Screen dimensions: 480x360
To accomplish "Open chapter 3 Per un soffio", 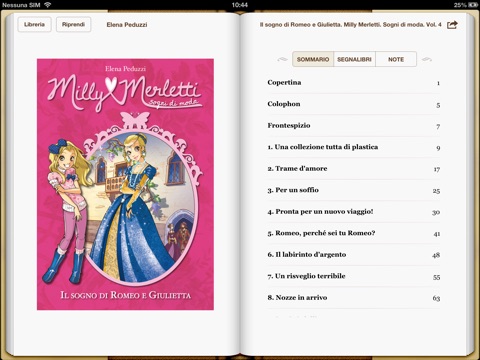I will point(353,190).
